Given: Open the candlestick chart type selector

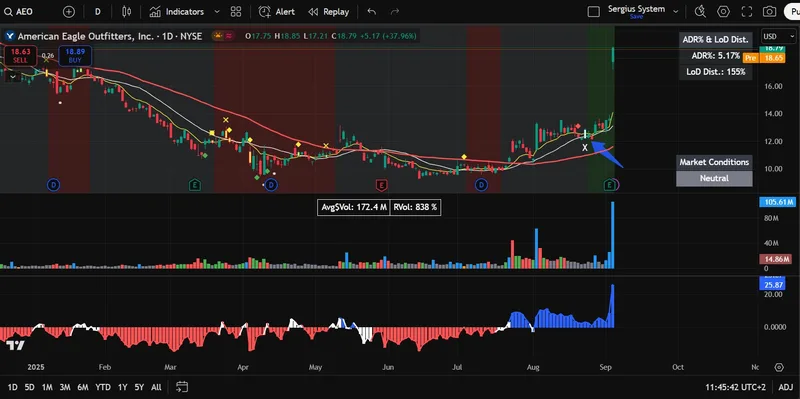Looking at the screenshot, I should tap(127, 11).
